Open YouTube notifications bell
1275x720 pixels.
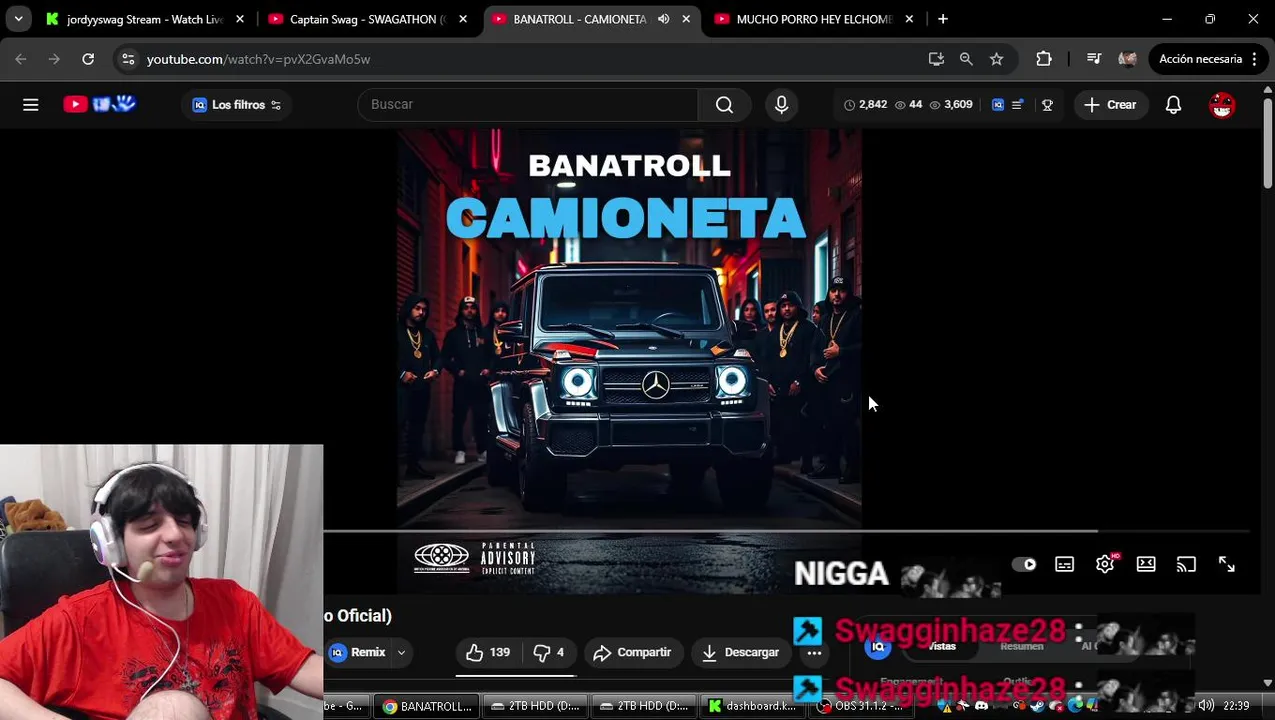pos(1173,104)
